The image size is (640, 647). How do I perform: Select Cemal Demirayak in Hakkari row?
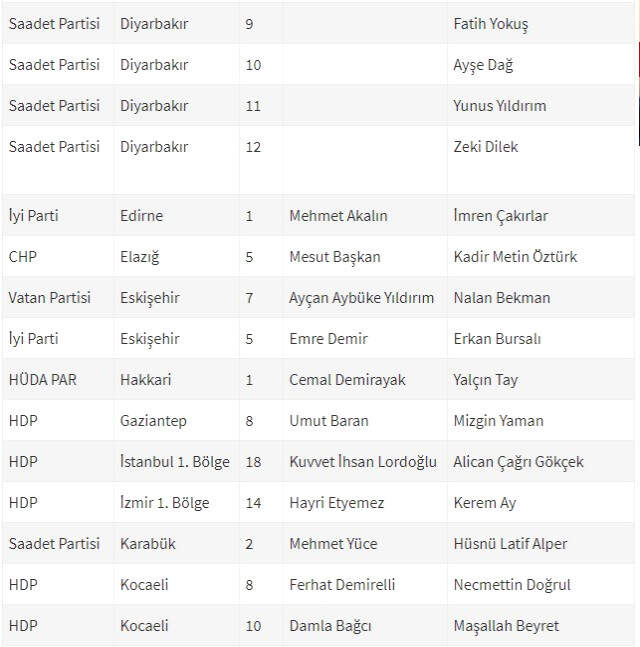pos(347,380)
